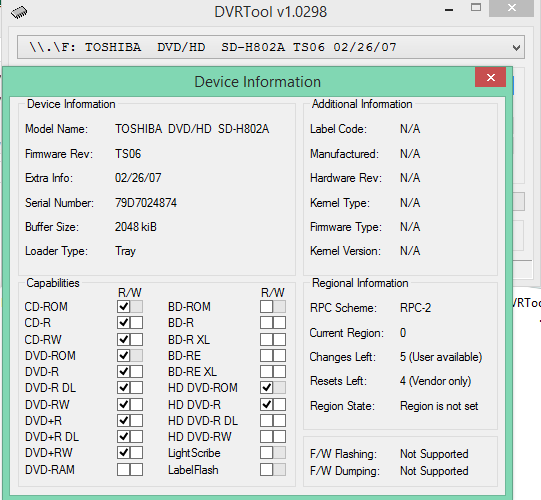This screenshot has height=500, width=541.
Task: Toggle BD-R XL read checkbox
Action: pyautogui.click(x=266, y=339)
